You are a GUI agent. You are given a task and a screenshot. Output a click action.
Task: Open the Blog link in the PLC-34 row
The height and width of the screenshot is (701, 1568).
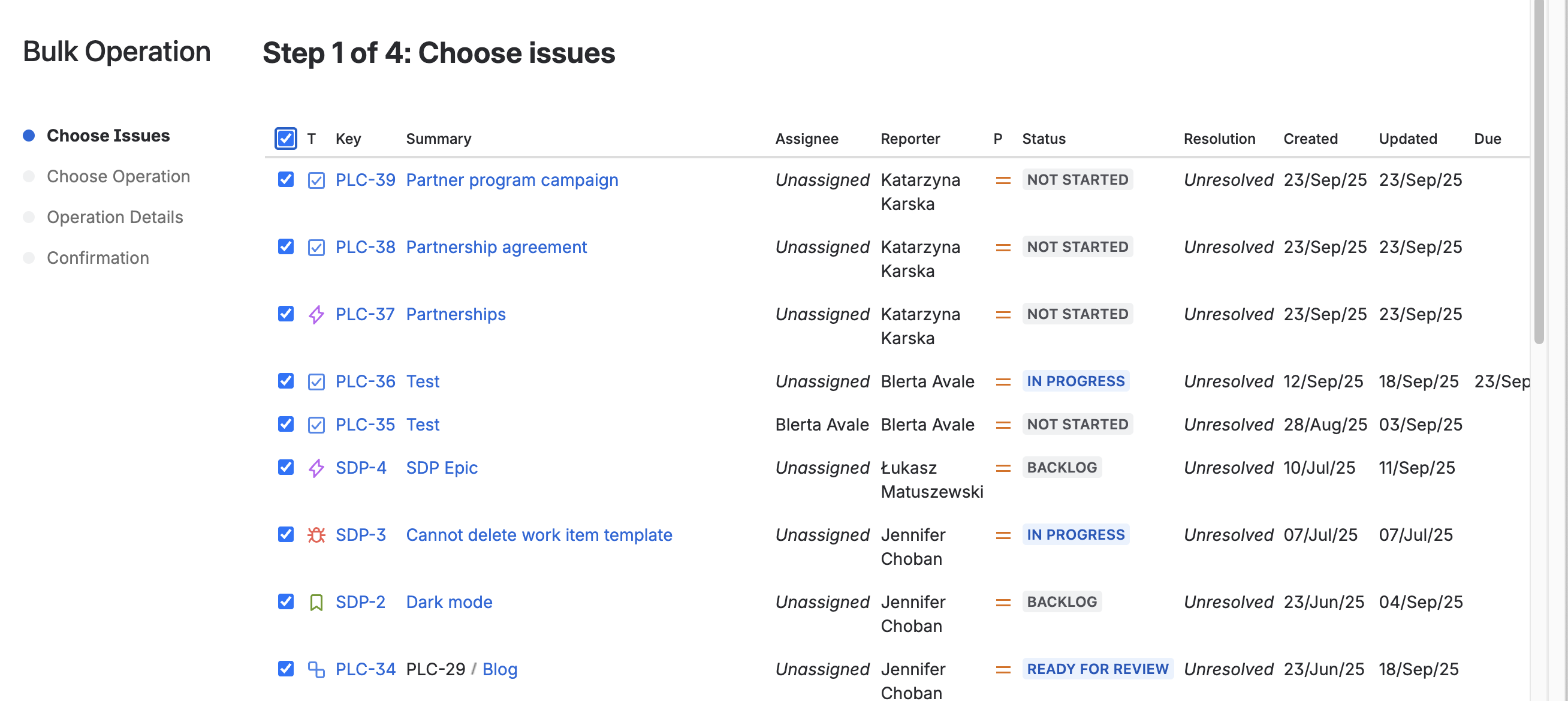pyautogui.click(x=499, y=669)
